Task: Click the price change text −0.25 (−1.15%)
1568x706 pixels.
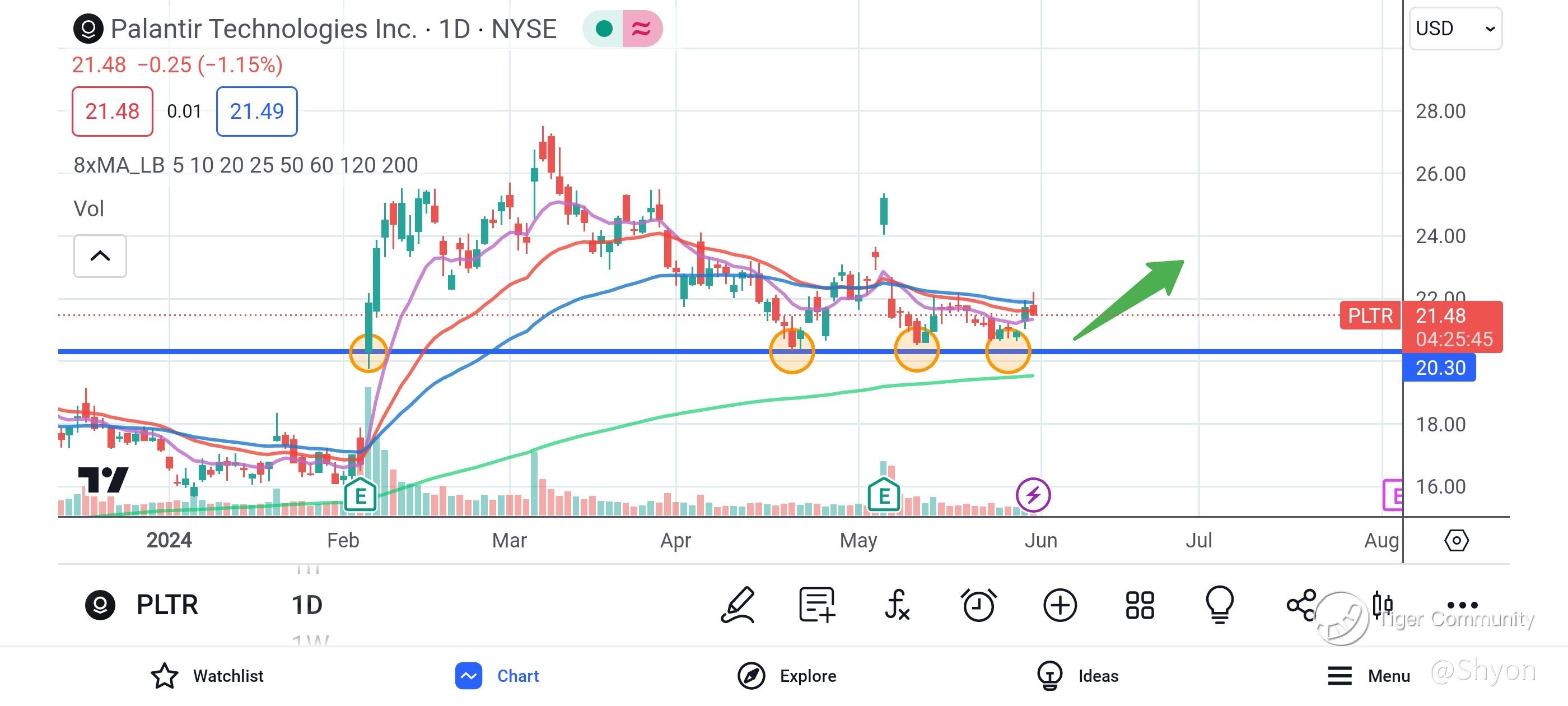Action: coord(210,64)
